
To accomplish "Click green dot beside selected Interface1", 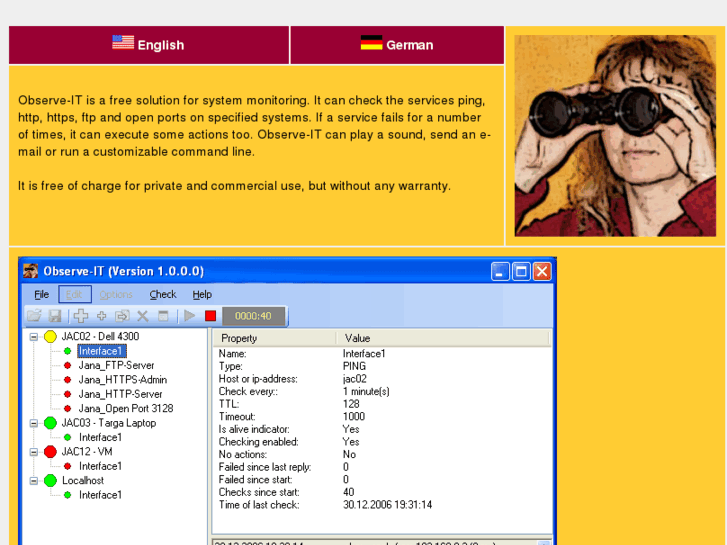I will pos(67,351).
